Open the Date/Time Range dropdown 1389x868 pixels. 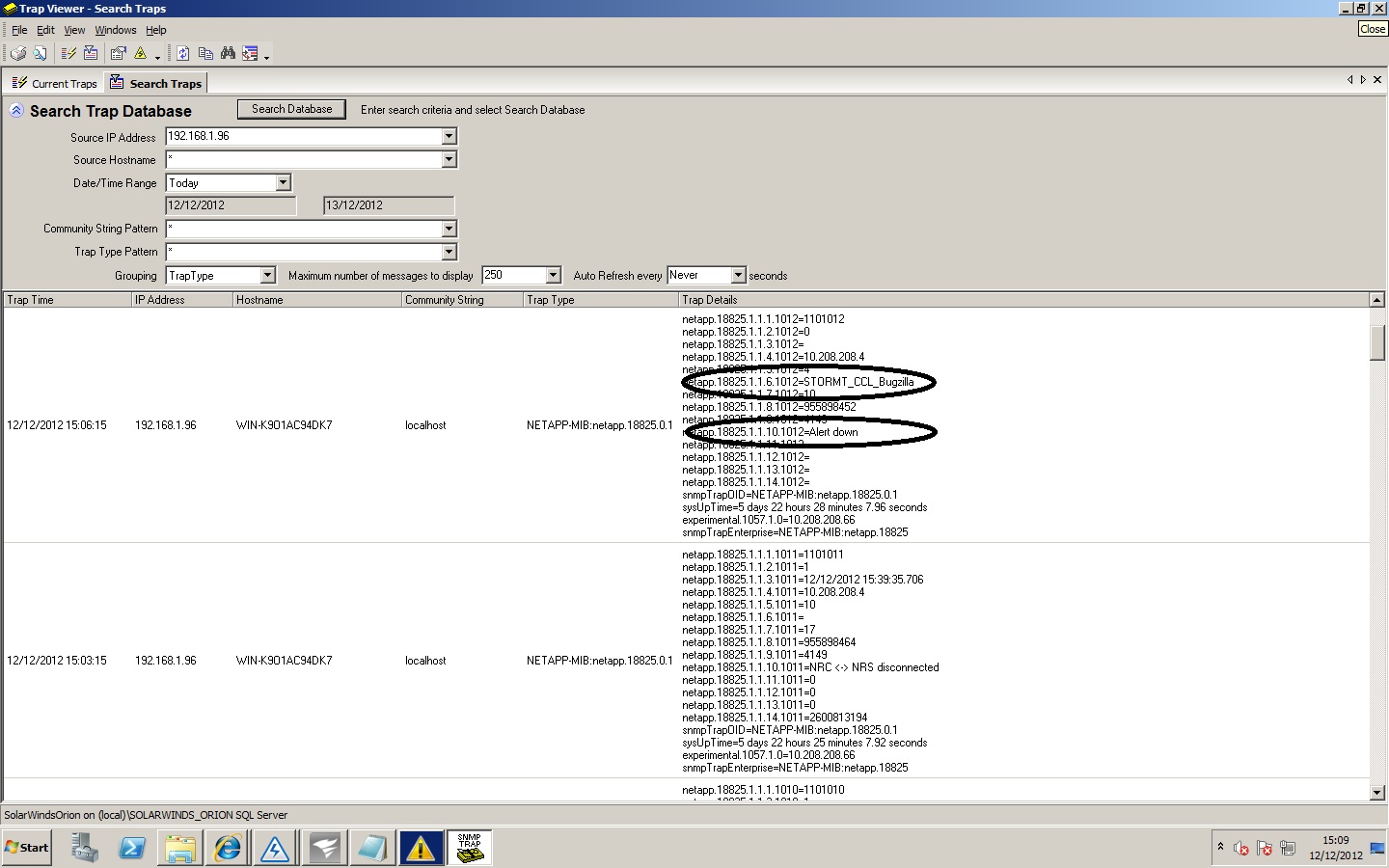click(x=283, y=182)
